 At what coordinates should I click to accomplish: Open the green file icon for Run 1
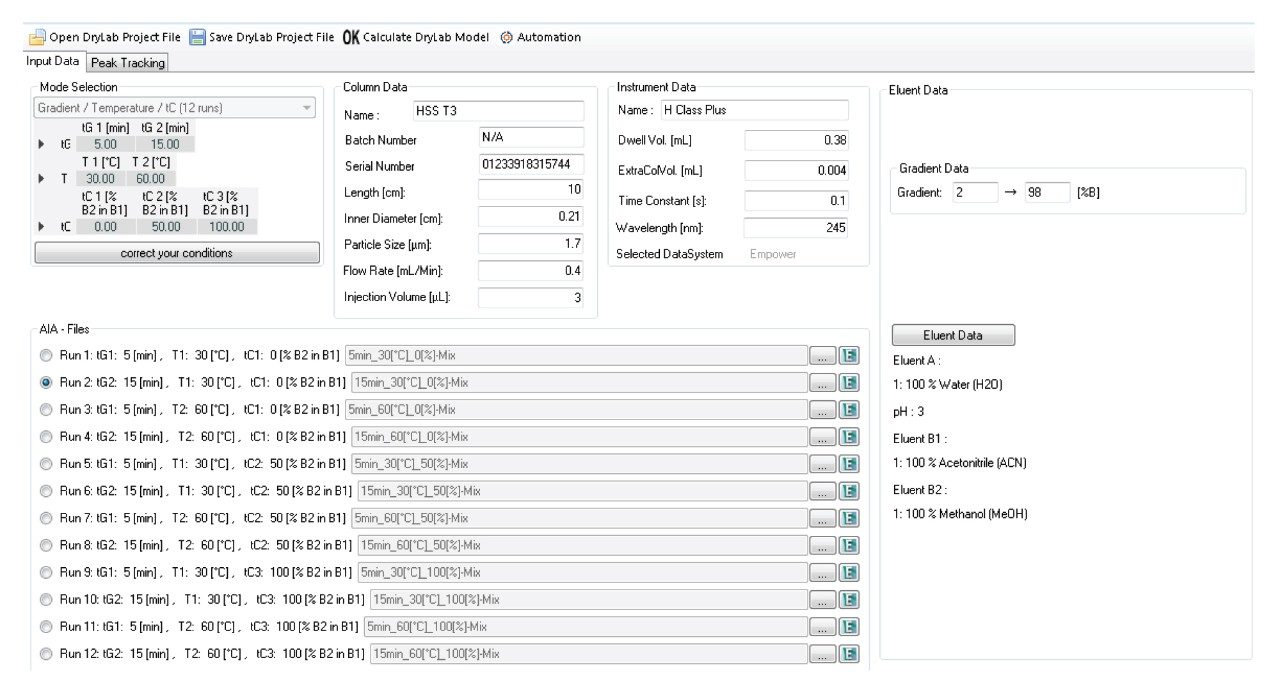(849, 355)
